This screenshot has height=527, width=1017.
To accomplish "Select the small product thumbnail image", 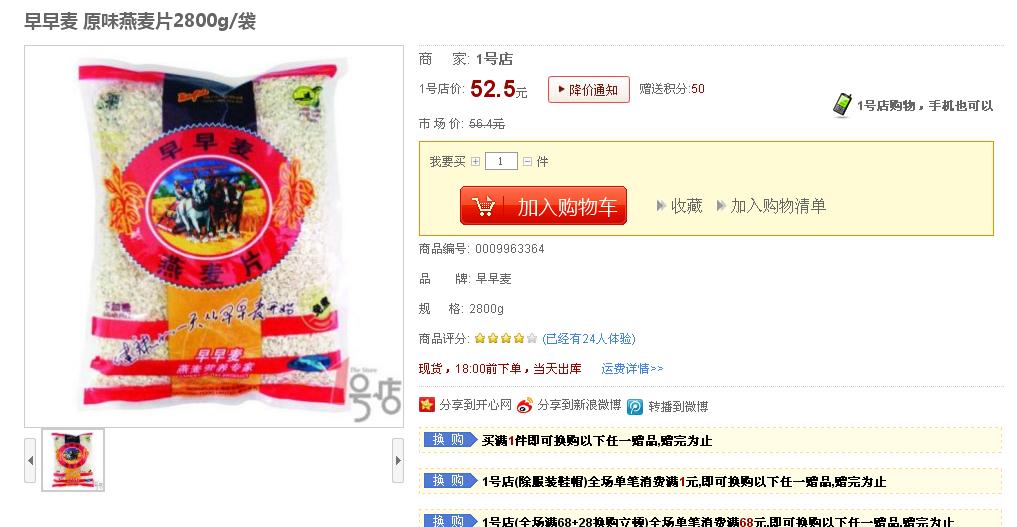I will pos(73,460).
